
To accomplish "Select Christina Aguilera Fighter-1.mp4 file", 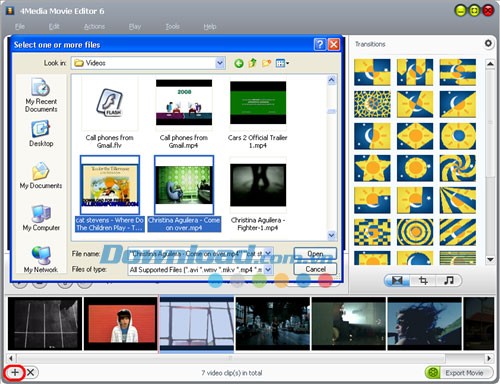I will pyautogui.click(x=258, y=193).
